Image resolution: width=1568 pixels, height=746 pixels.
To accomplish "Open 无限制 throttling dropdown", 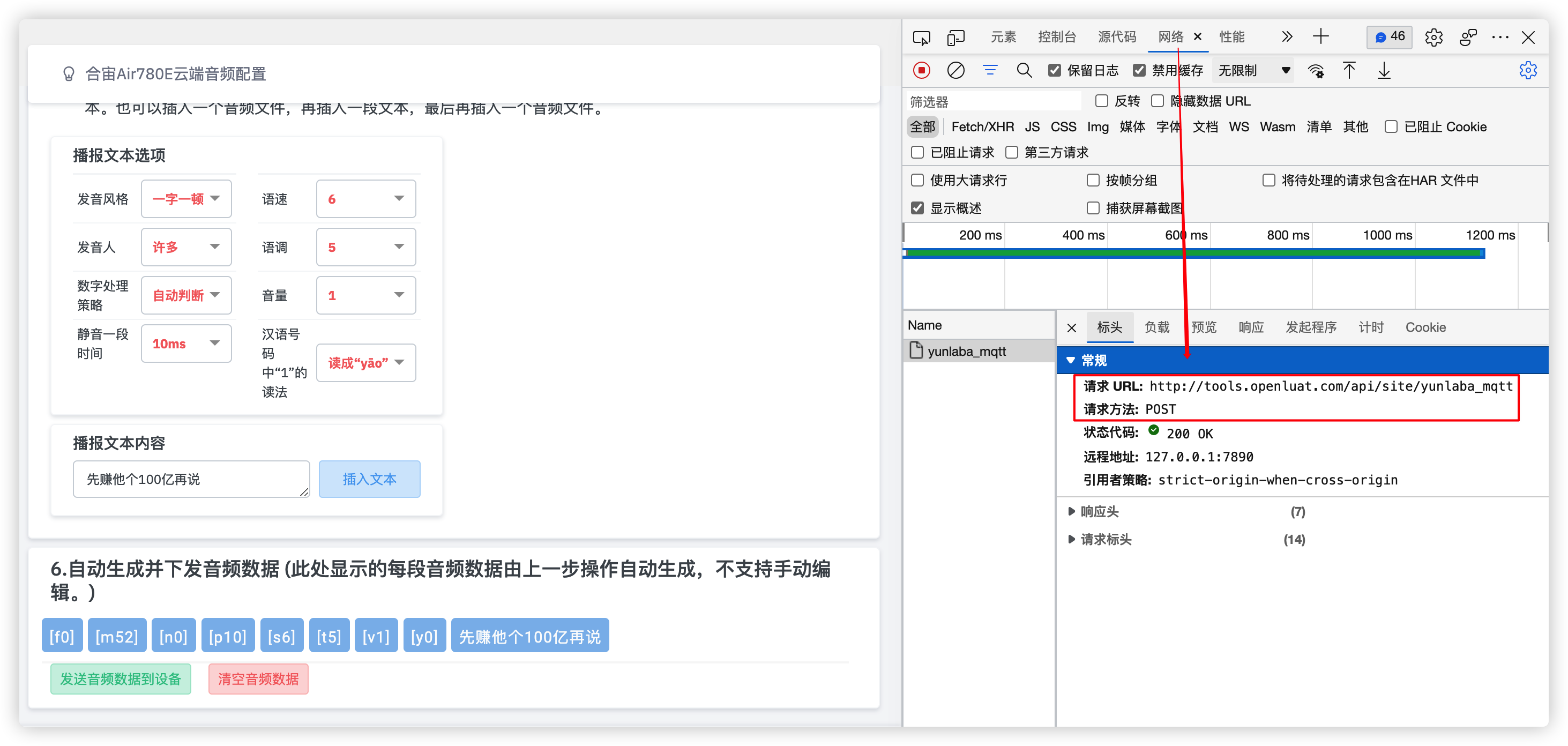I will coord(1254,71).
